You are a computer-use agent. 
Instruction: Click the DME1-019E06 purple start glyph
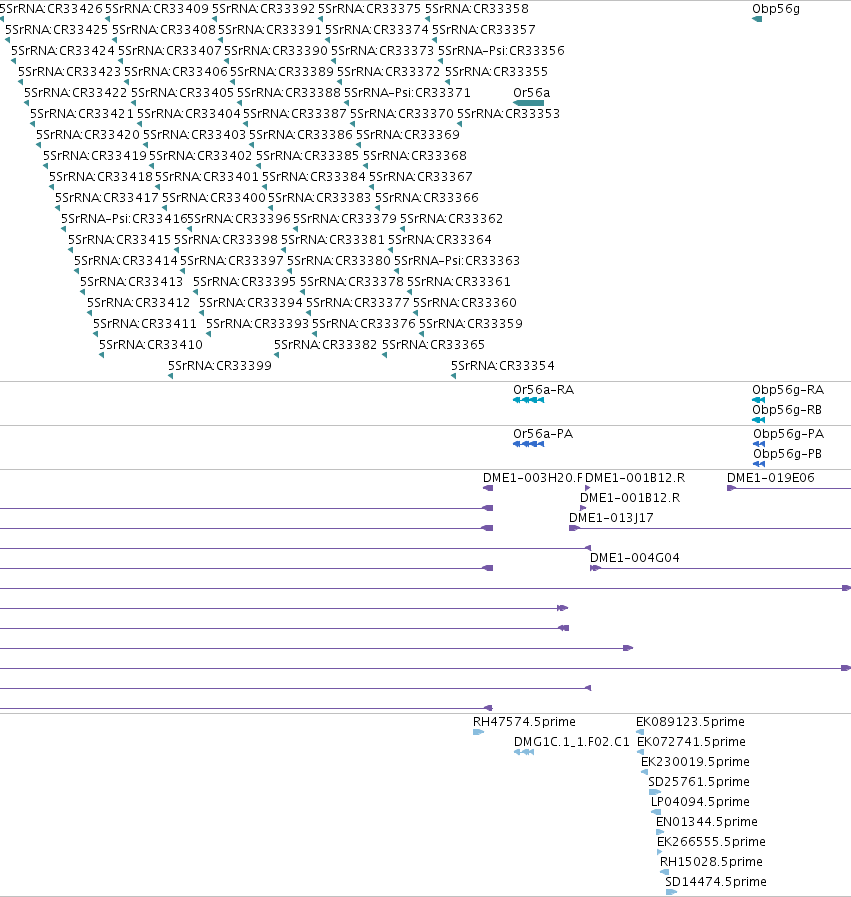[x=731, y=488]
